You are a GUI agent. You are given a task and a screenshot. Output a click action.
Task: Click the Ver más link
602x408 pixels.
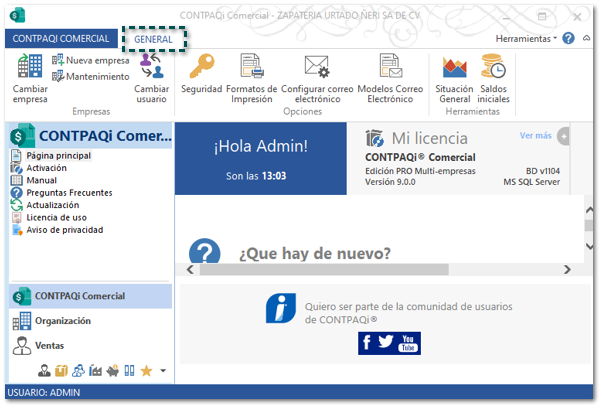[535, 135]
